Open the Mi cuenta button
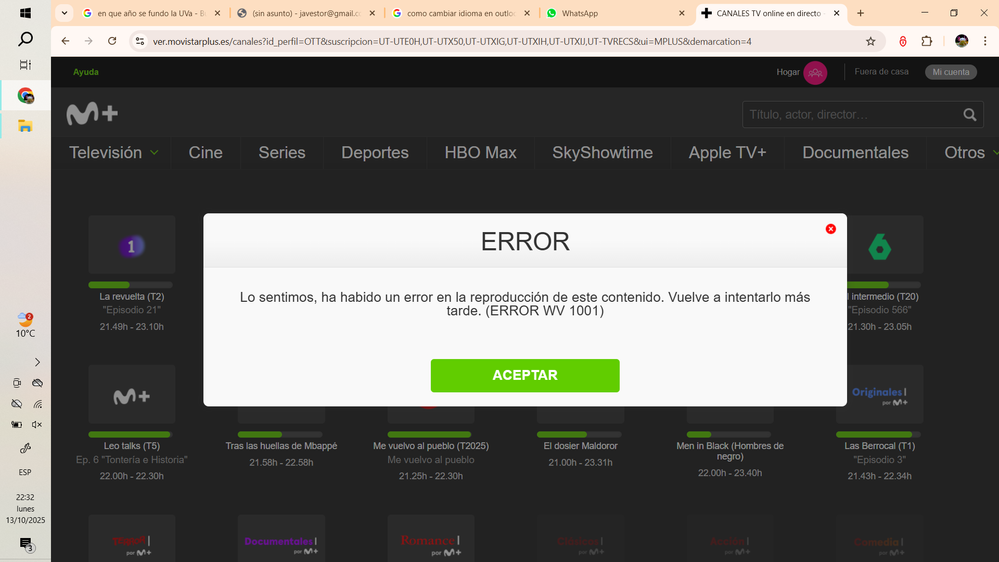Screen dimensions: 999x562 pos(950,72)
